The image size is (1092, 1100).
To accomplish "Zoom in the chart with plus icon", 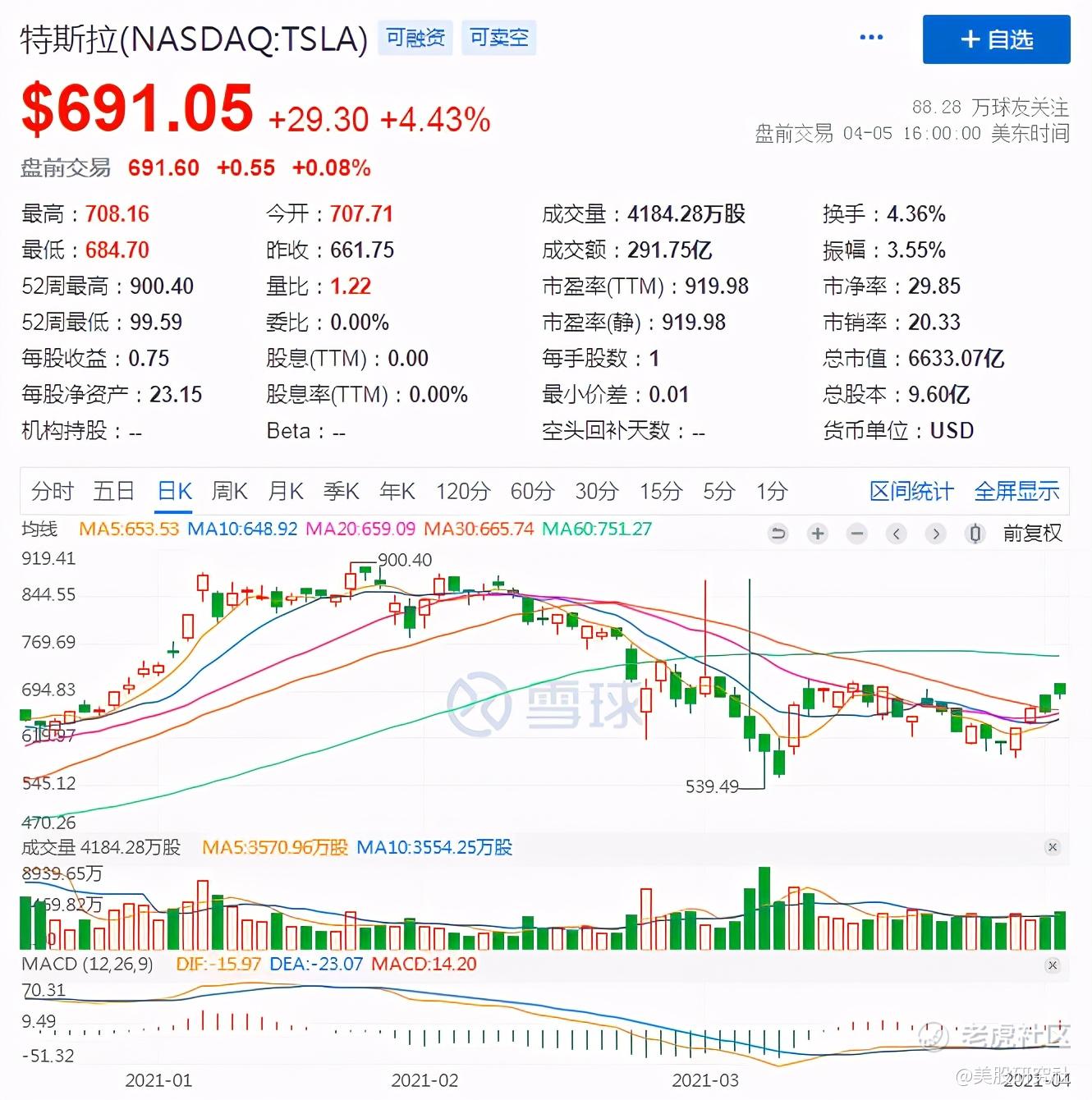I will (818, 534).
